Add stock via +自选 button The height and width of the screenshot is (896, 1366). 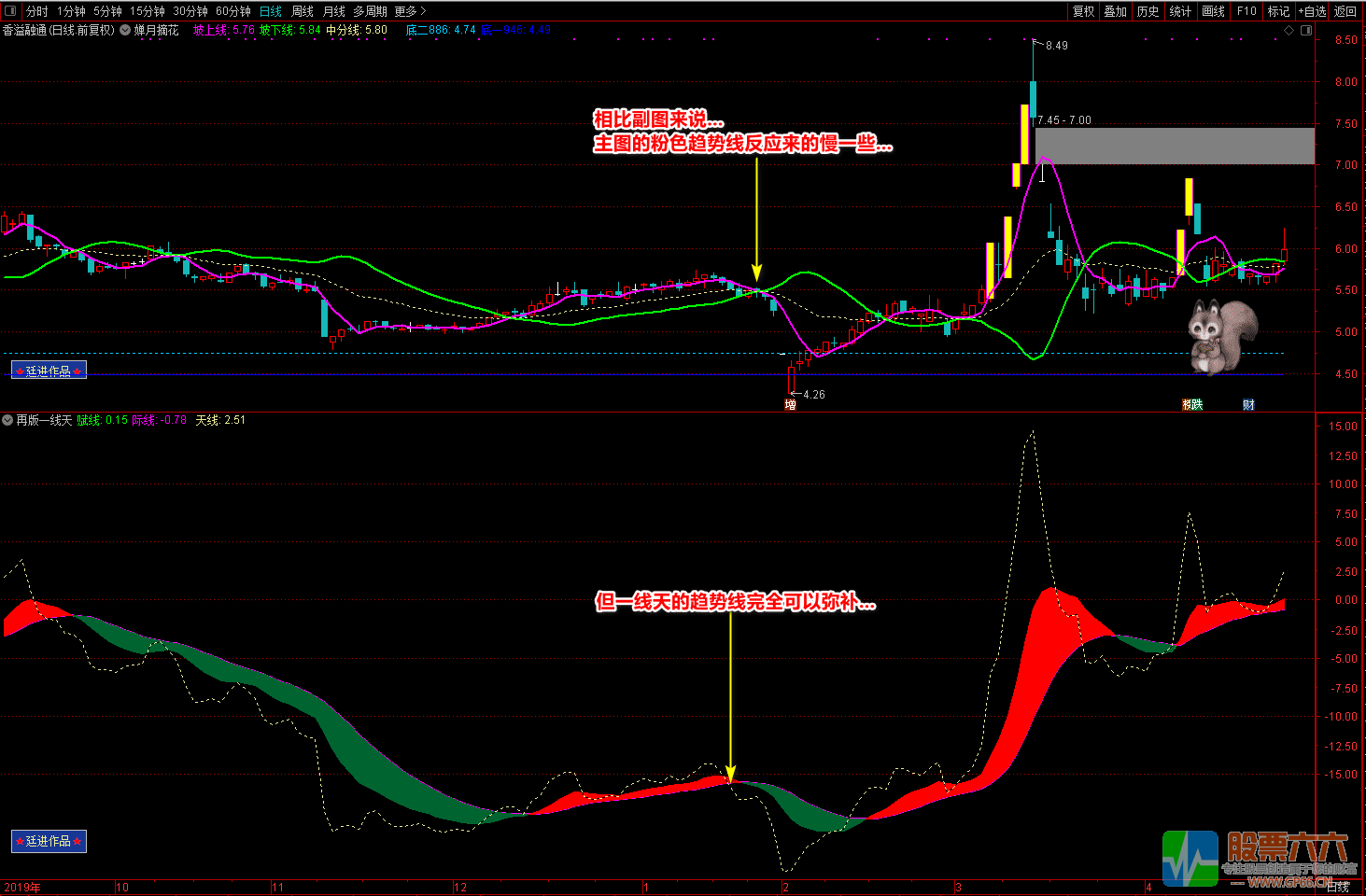(1312, 11)
